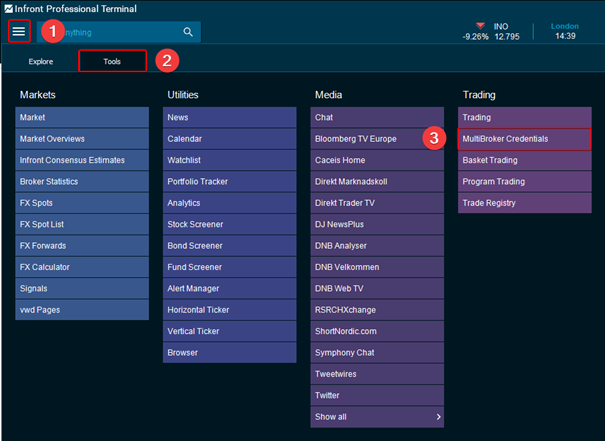
Task: Click the search magnifier icon
Action: coord(188,32)
